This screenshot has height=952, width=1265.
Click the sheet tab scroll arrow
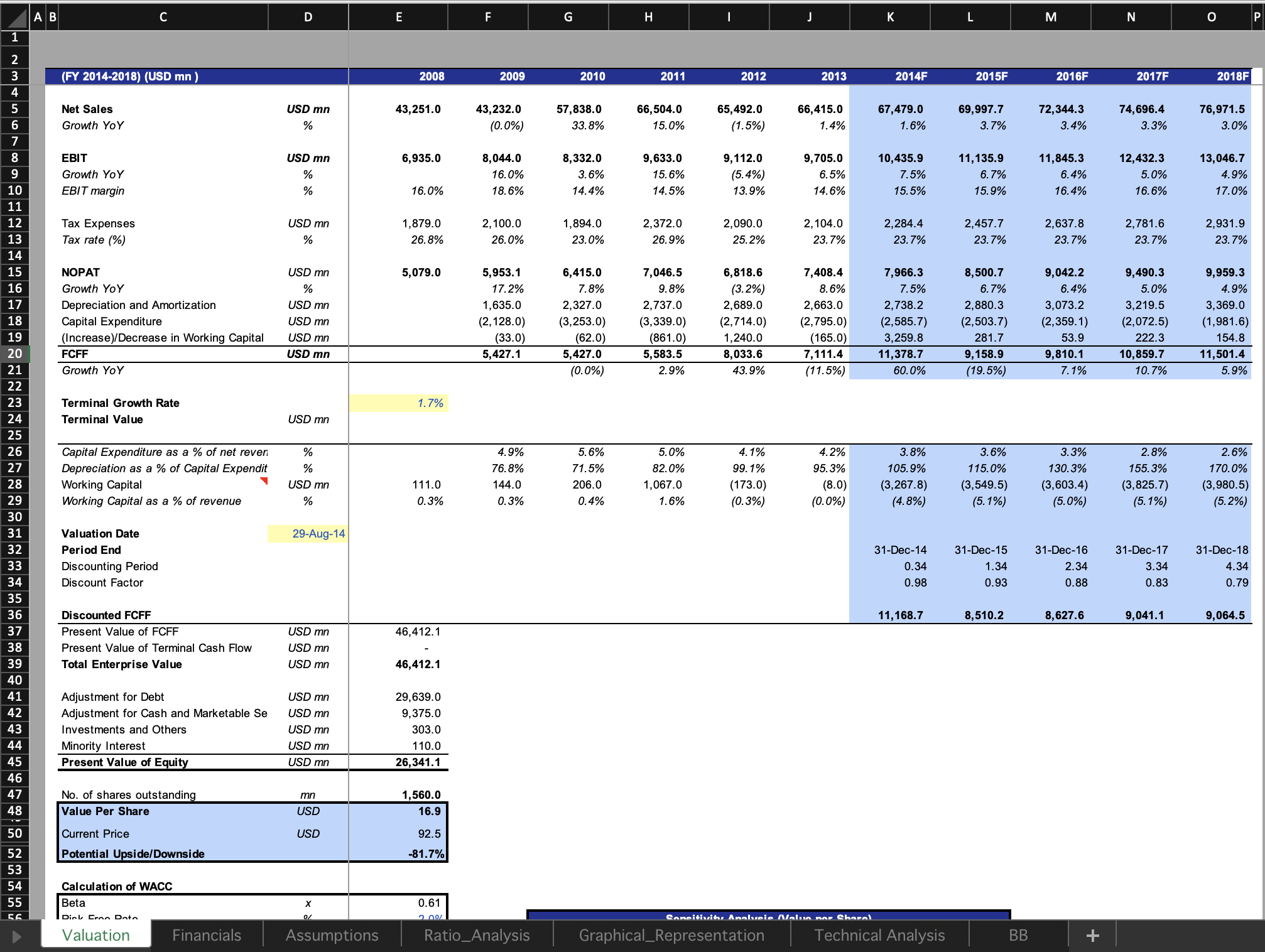(17, 936)
